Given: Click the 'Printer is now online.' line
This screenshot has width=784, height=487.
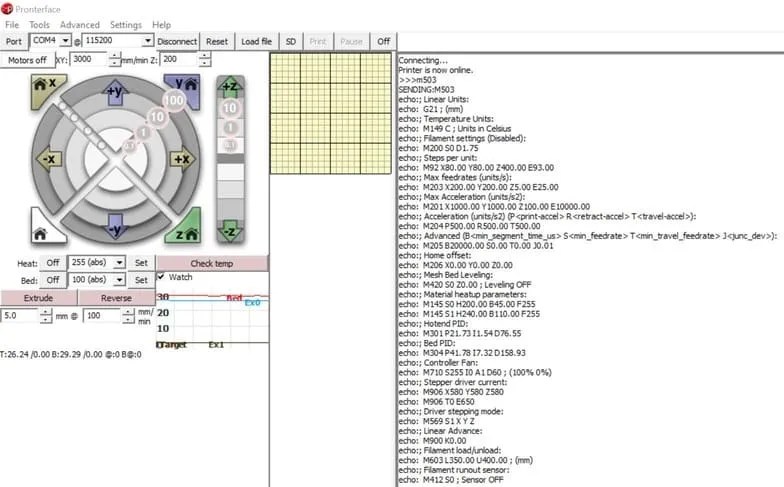Looking at the screenshot, I should [x=436, y=70].
